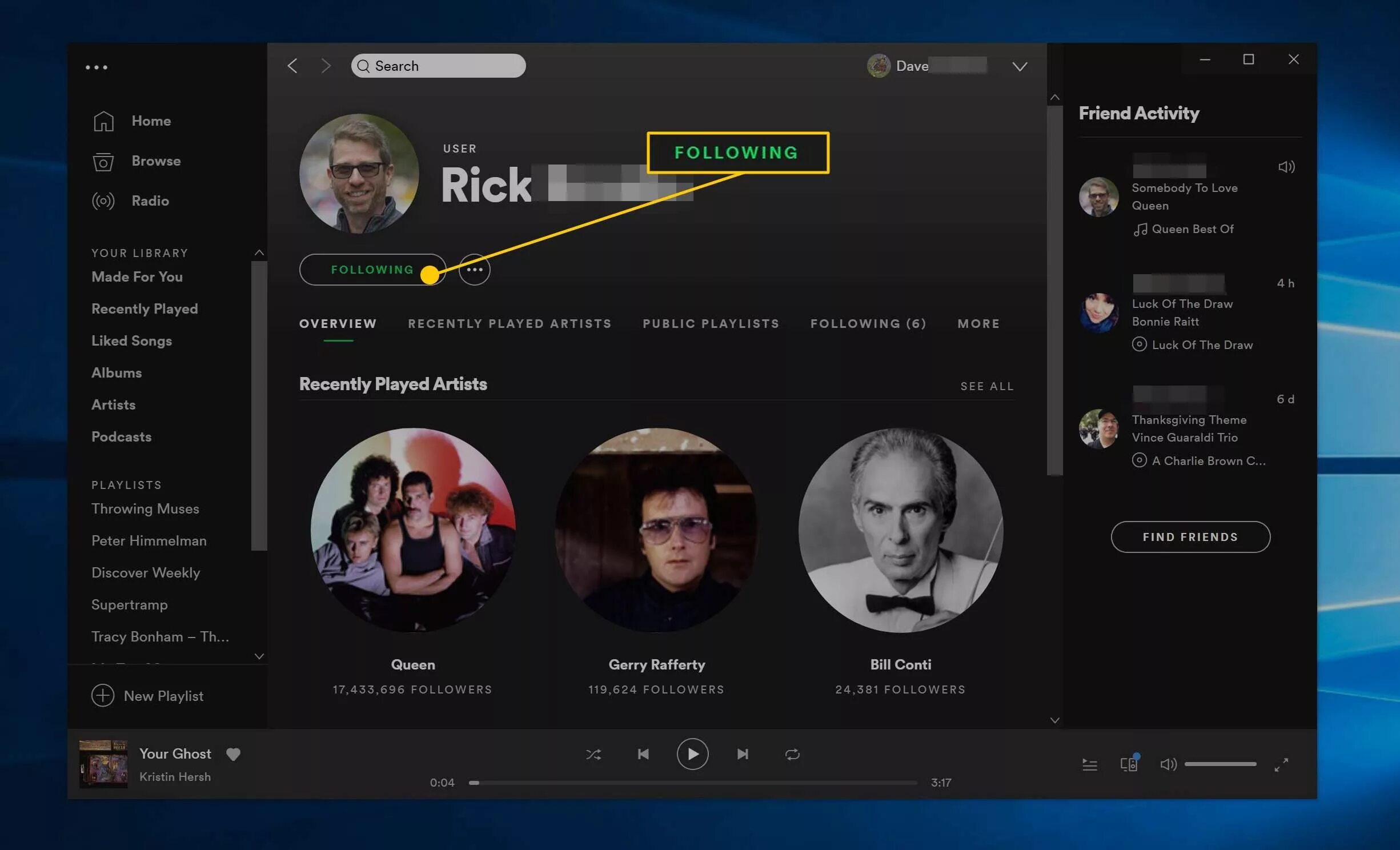Click See All for recently played artists
1400x850 pixels.
(x=986, y=387)
